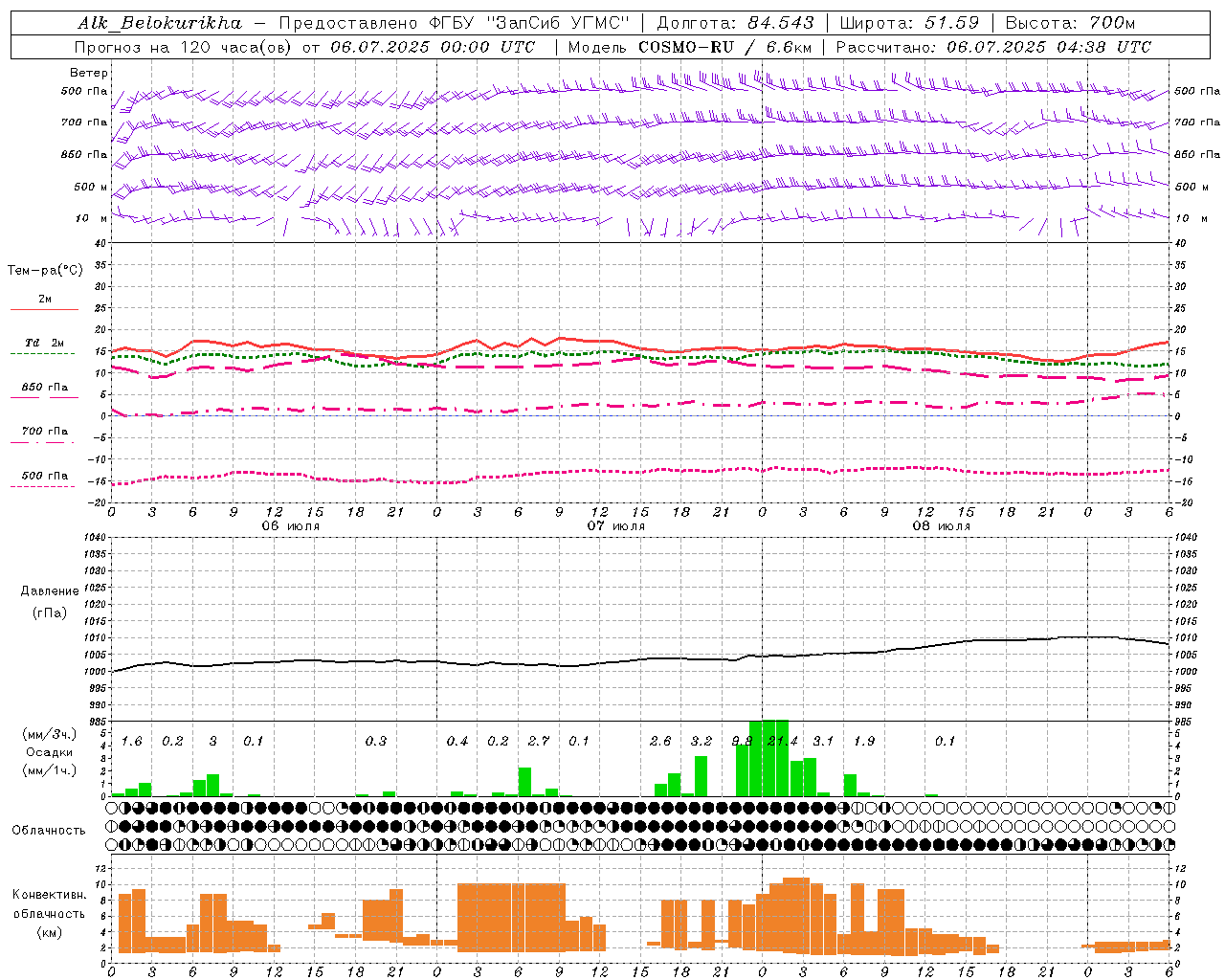
Task: Click the precipitation value 3.1
Action: (x=823, y=742)
